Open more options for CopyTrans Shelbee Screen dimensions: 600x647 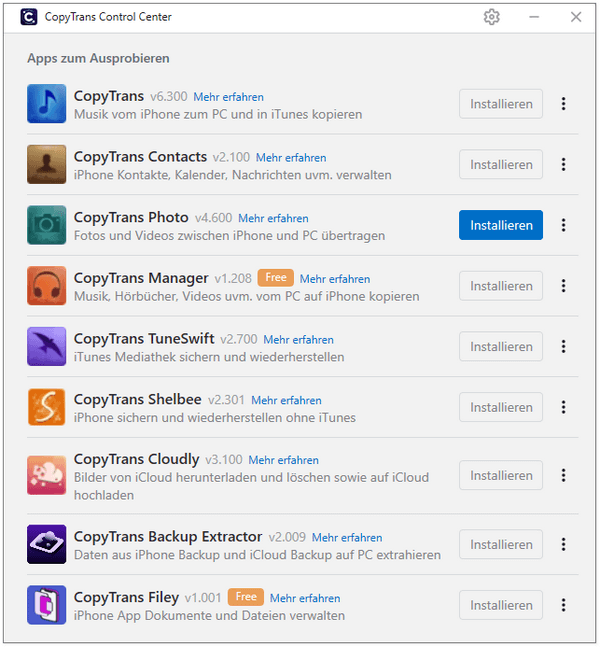click(563, 407)
